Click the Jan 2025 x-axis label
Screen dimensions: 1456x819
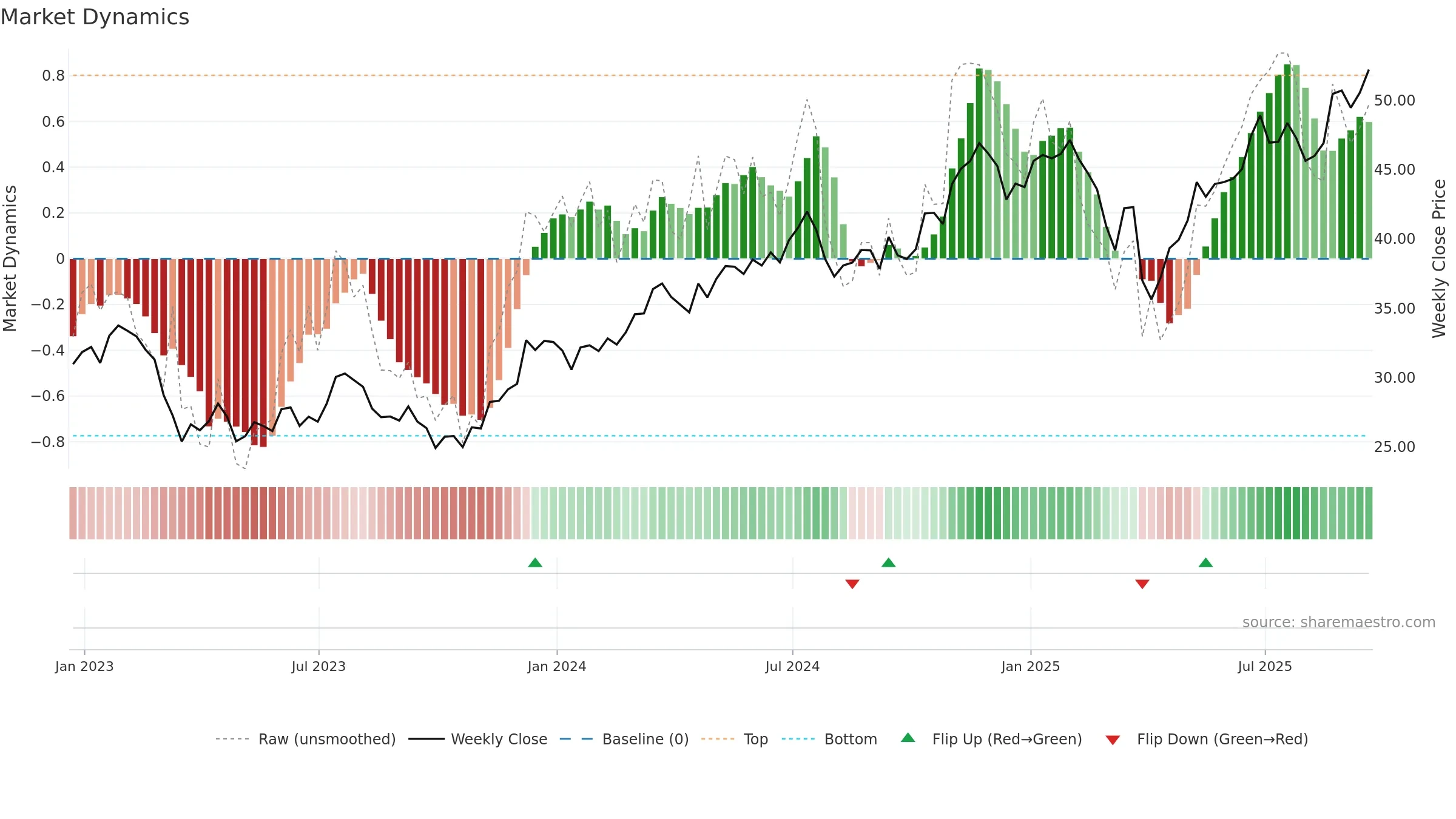1031,666
